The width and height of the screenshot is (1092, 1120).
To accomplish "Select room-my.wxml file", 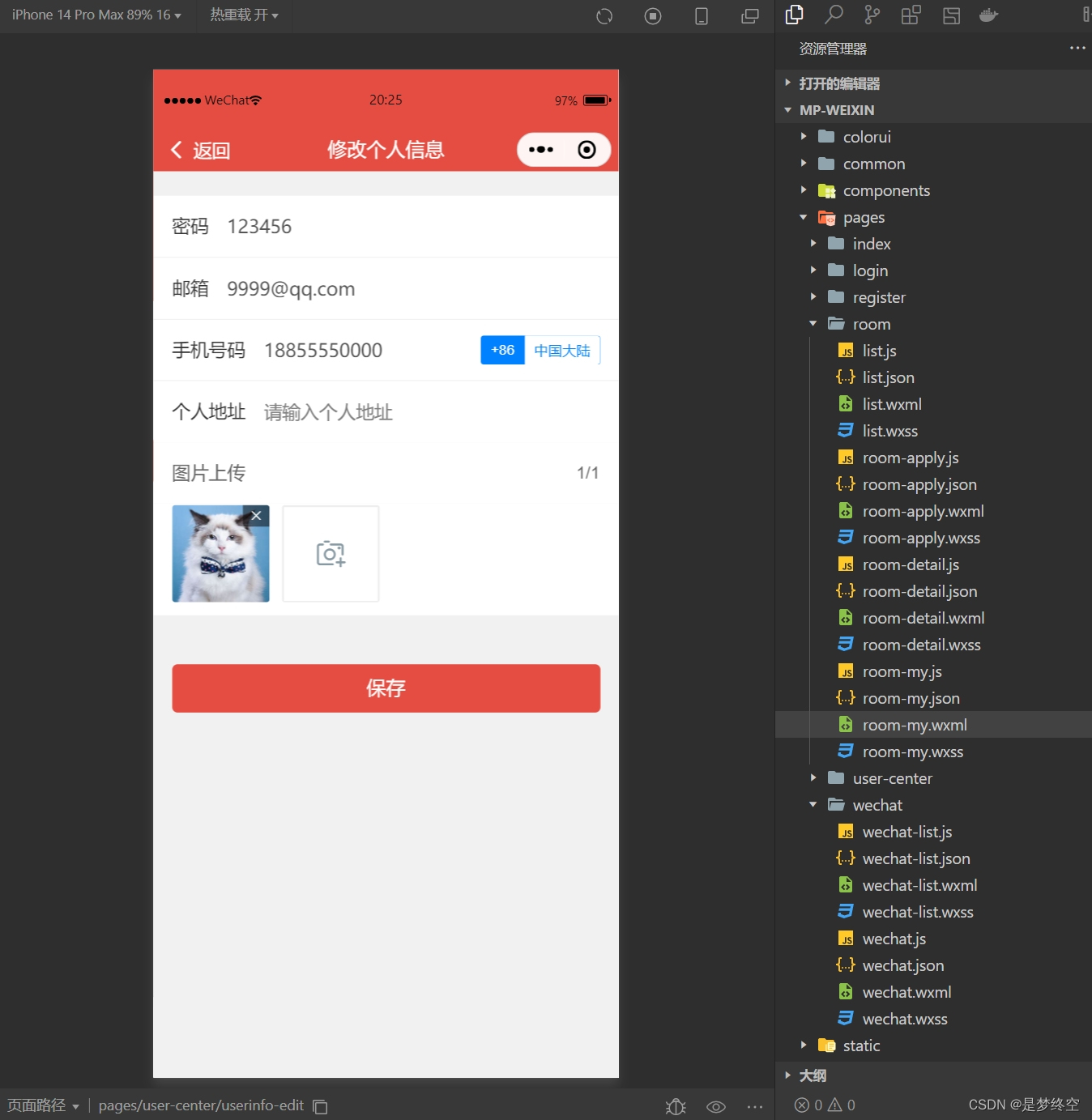I will (933, 725).
